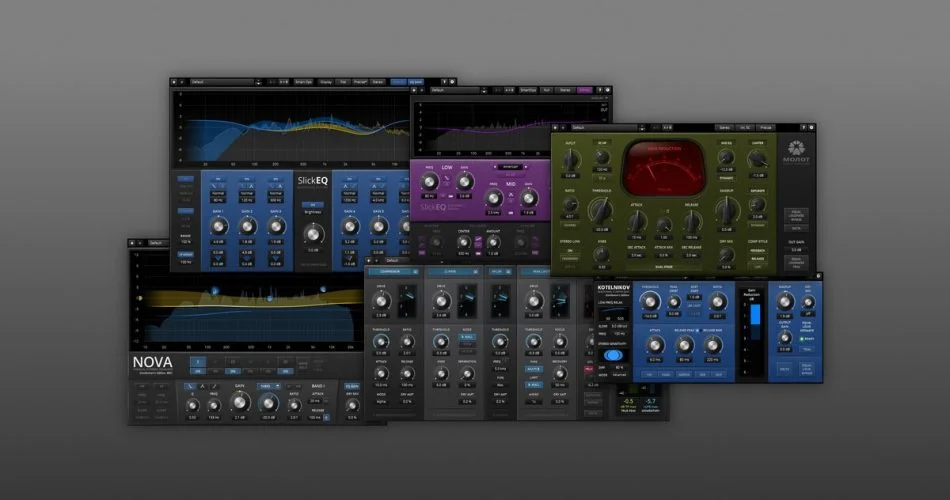Click SlickEQ logo in the blue window

point(313,181)
